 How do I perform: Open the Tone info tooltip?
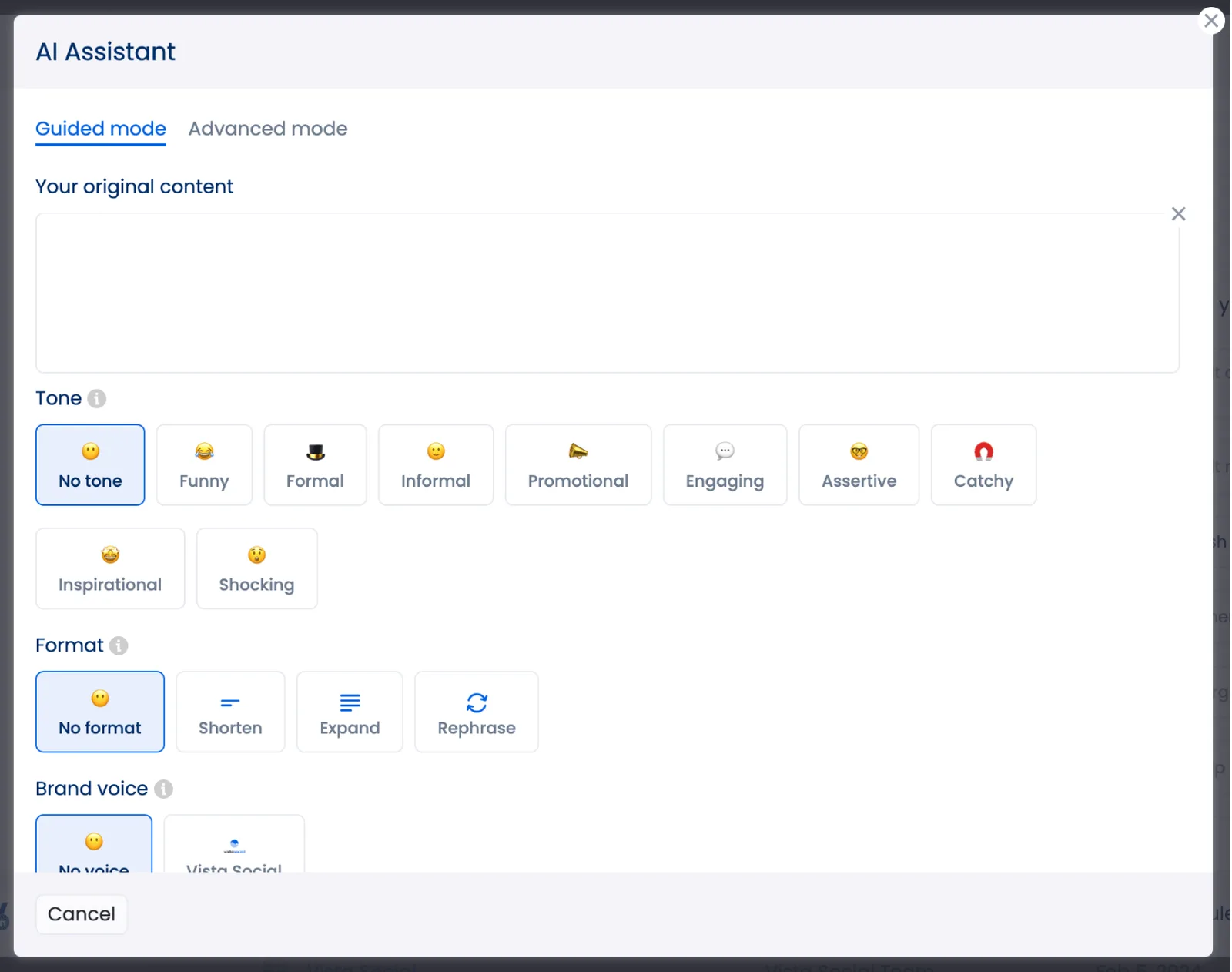(x=96, y=398)
